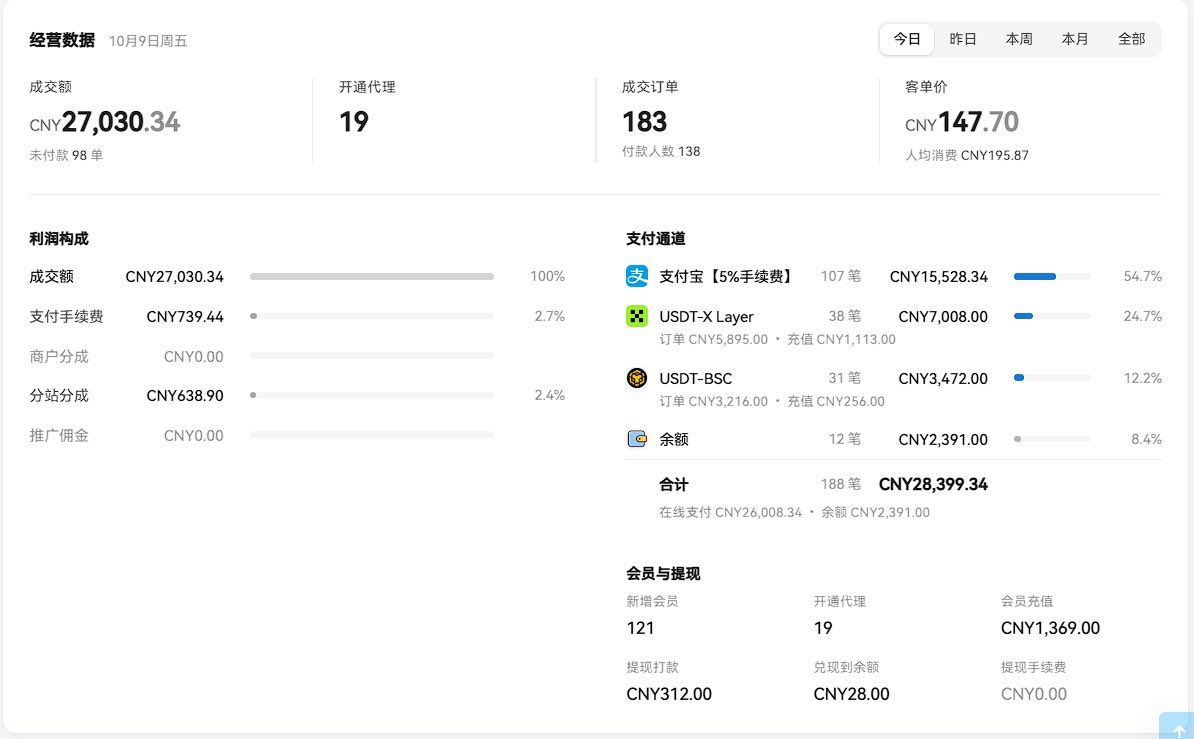Click the 提现打款 value CNY312.00
The image size is (1194, 739).
[669, 695]
